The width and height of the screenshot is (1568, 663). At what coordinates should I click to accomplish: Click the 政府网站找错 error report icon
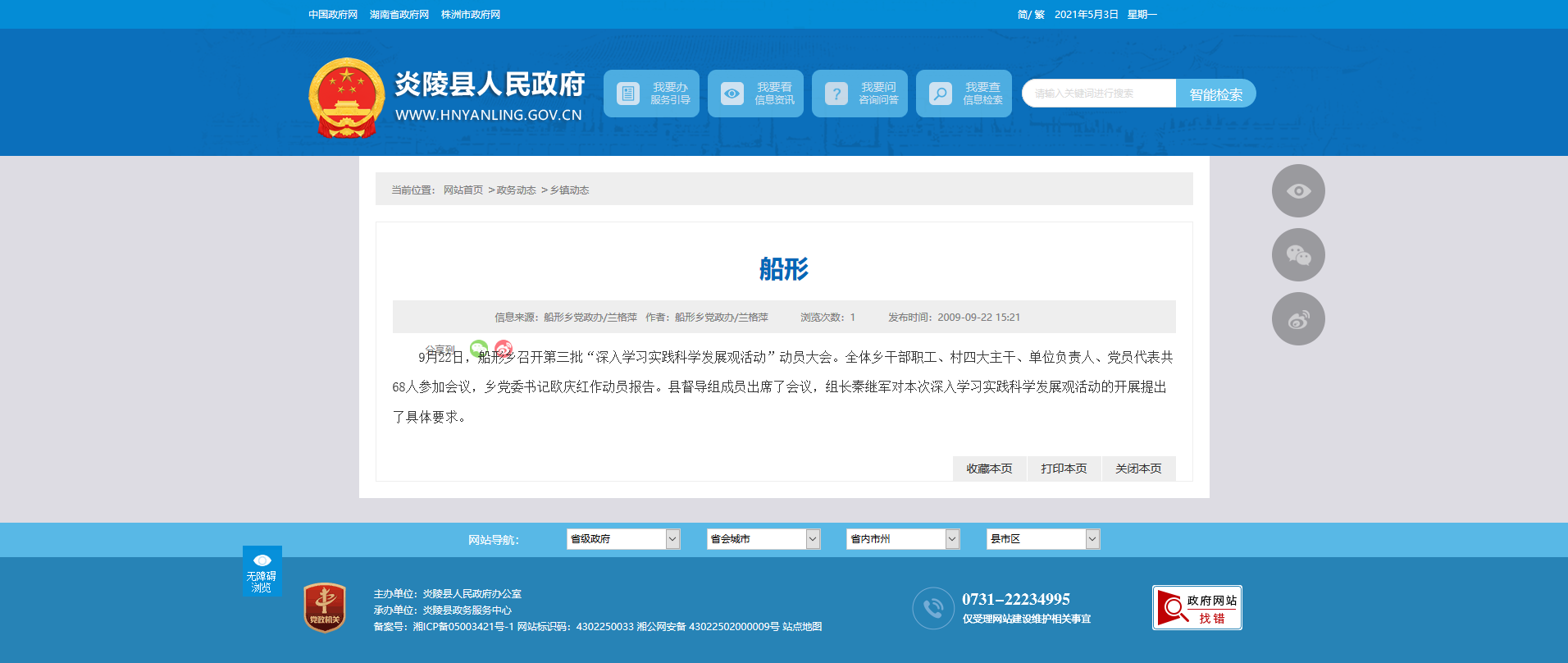[1197, 608]
